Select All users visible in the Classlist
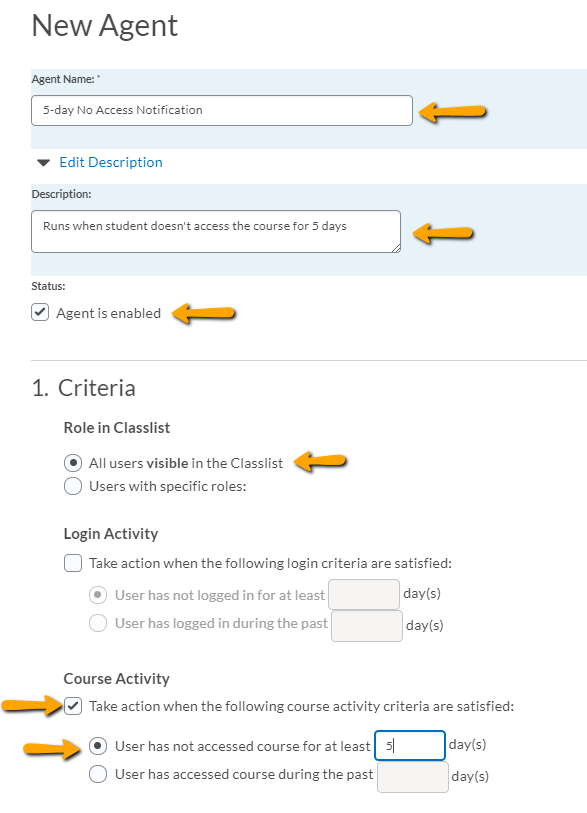Screen dimensions: 587x813 (x=73, y=462)
